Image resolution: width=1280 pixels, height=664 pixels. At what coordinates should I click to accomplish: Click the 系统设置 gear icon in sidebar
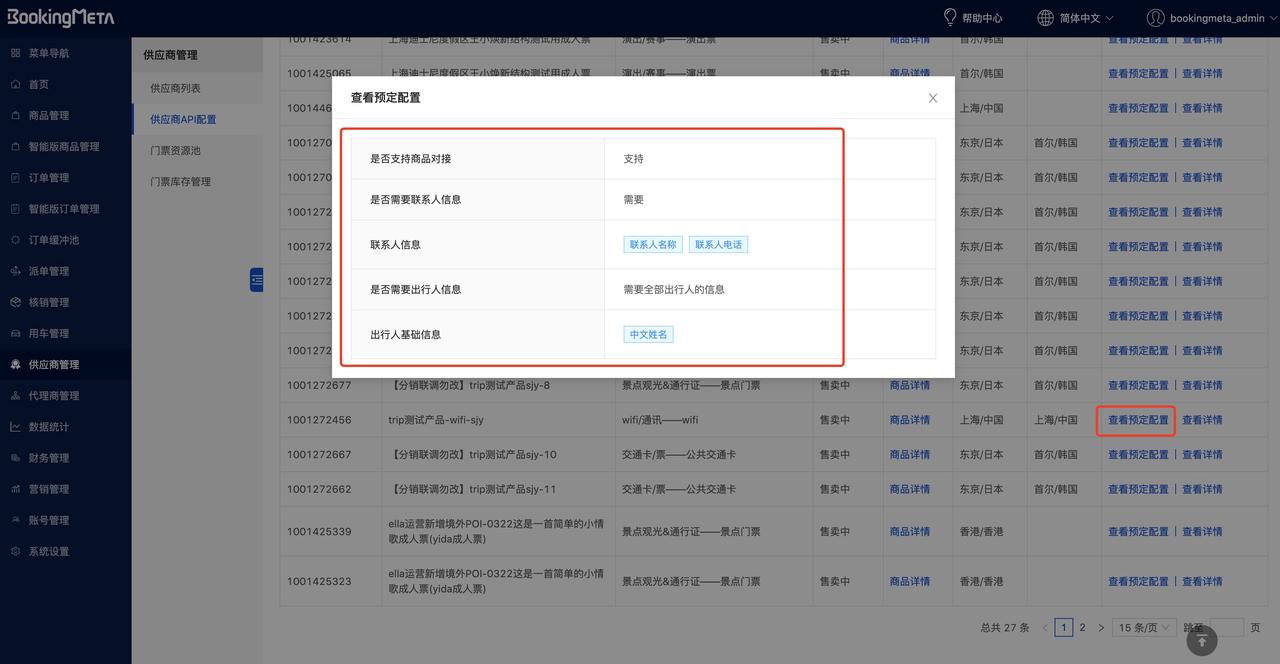point(15,551)
